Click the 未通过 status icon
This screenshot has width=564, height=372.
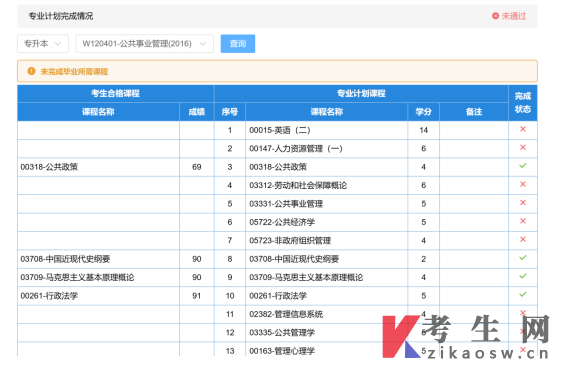(495, 16)
